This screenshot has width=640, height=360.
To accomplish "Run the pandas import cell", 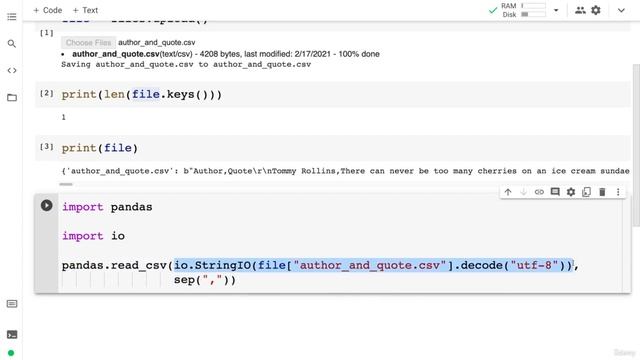I will [x=47, y=205].
